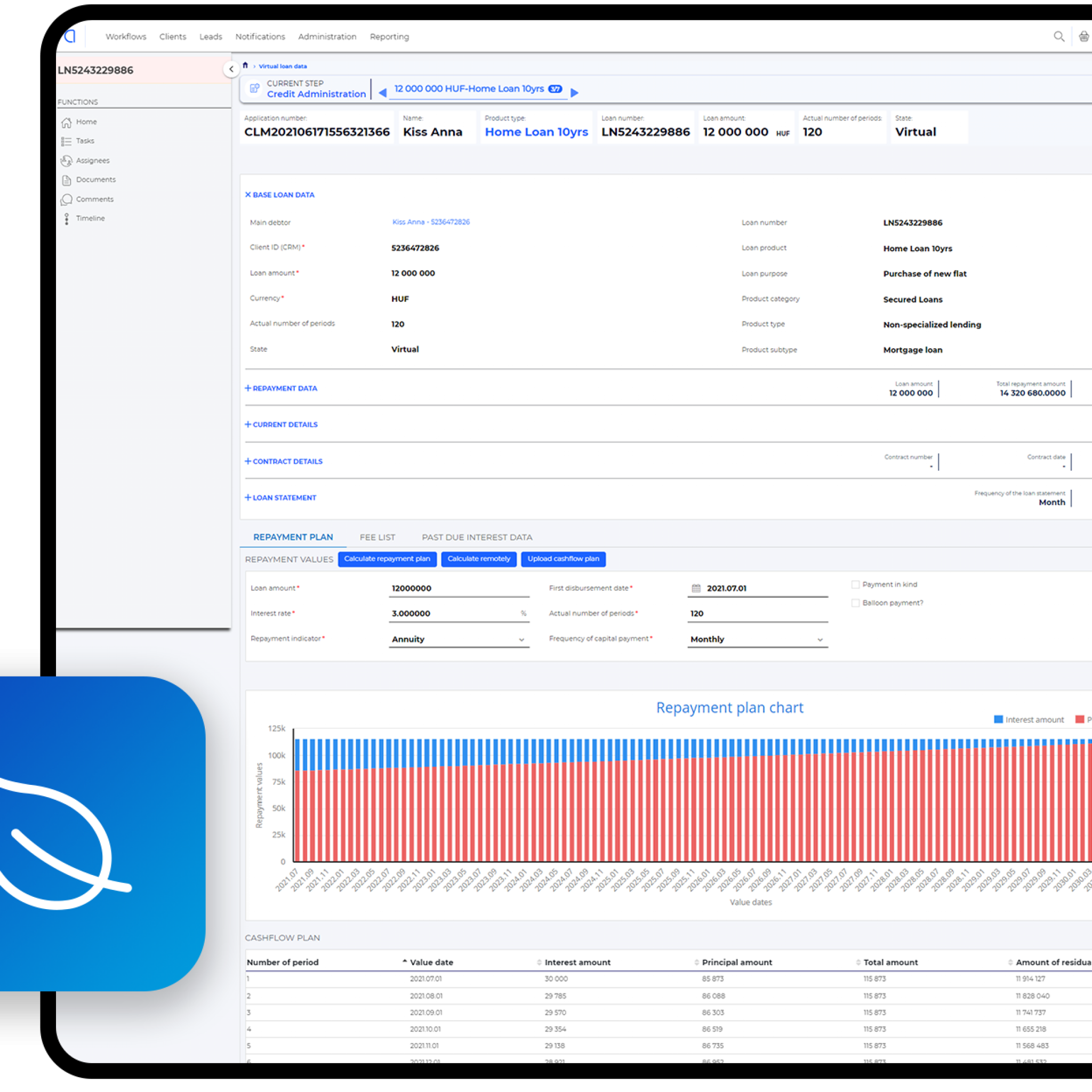Click the search magnifier icon
Image resolution: width=1092 pixels, height=1092 pixels.
1058,37
